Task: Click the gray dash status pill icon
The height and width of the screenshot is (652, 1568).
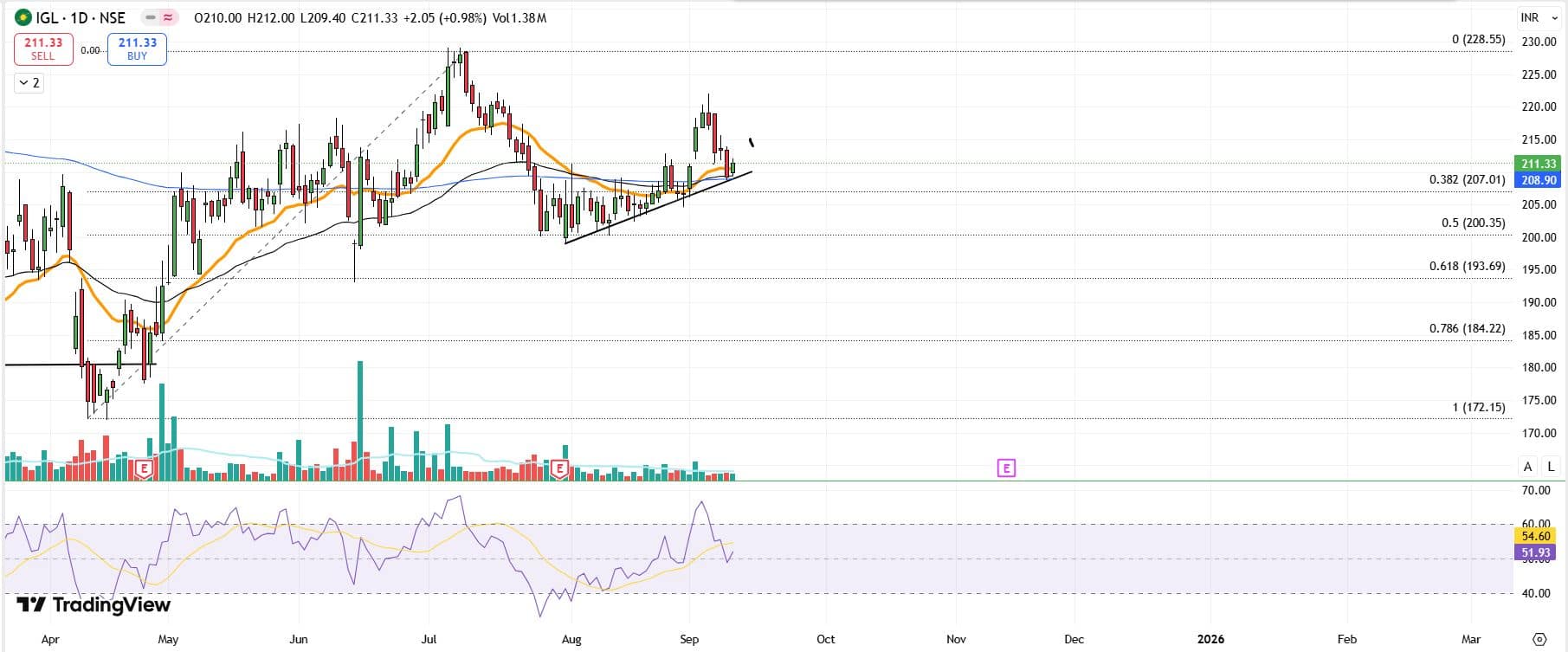Action: tap(151, 17)
